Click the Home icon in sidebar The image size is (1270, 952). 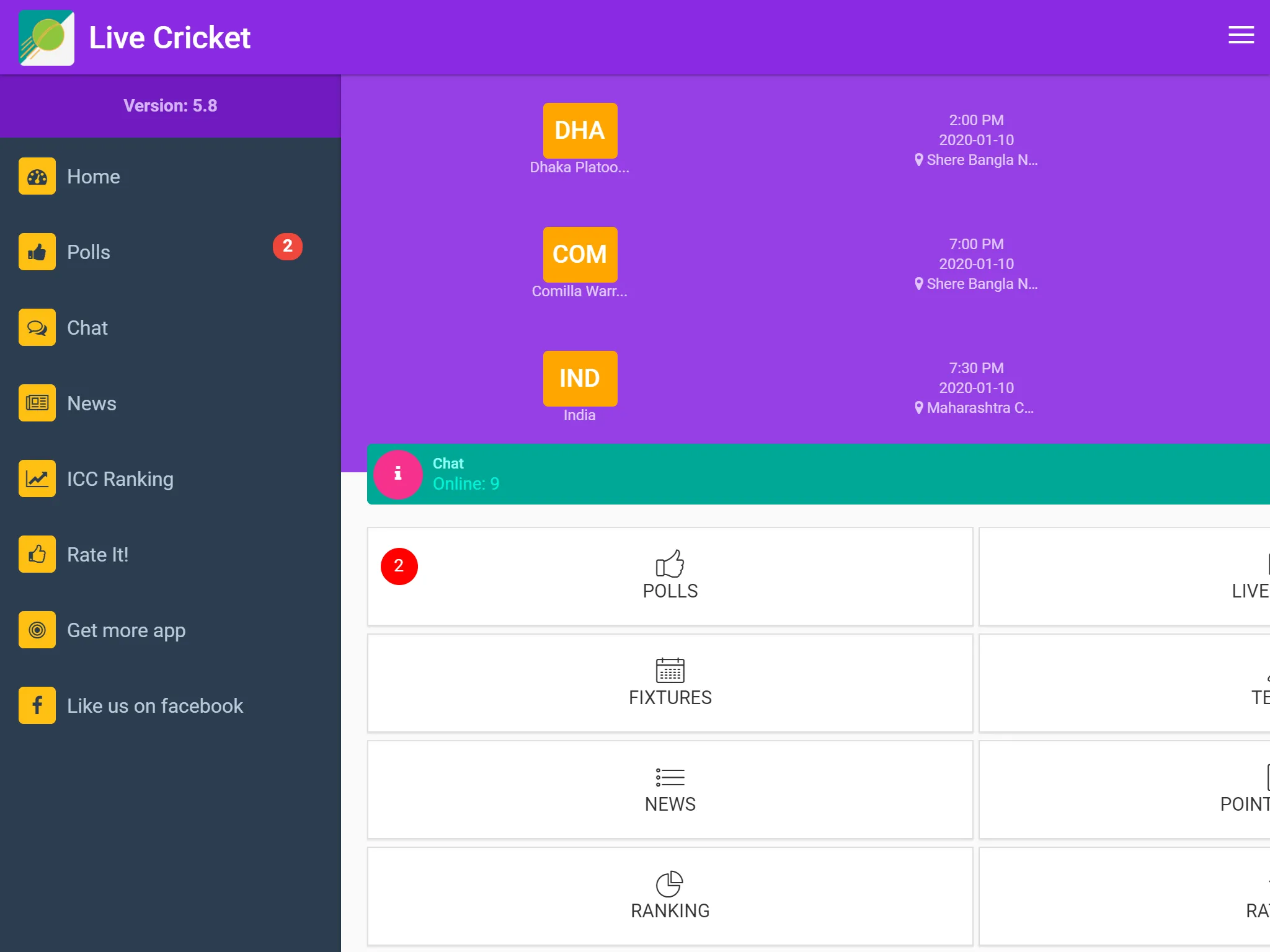click(38, 177)
